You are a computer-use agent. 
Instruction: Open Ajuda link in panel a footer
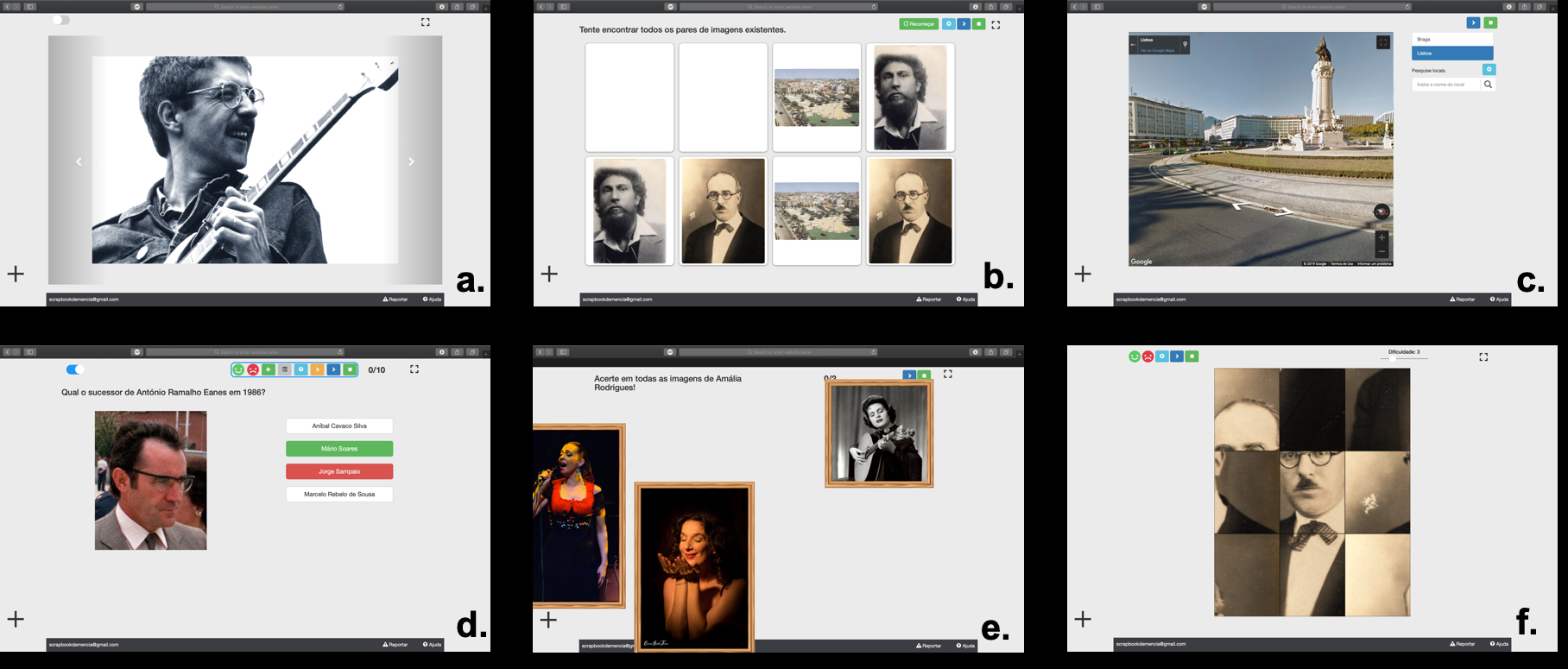(x=433, y=300)
